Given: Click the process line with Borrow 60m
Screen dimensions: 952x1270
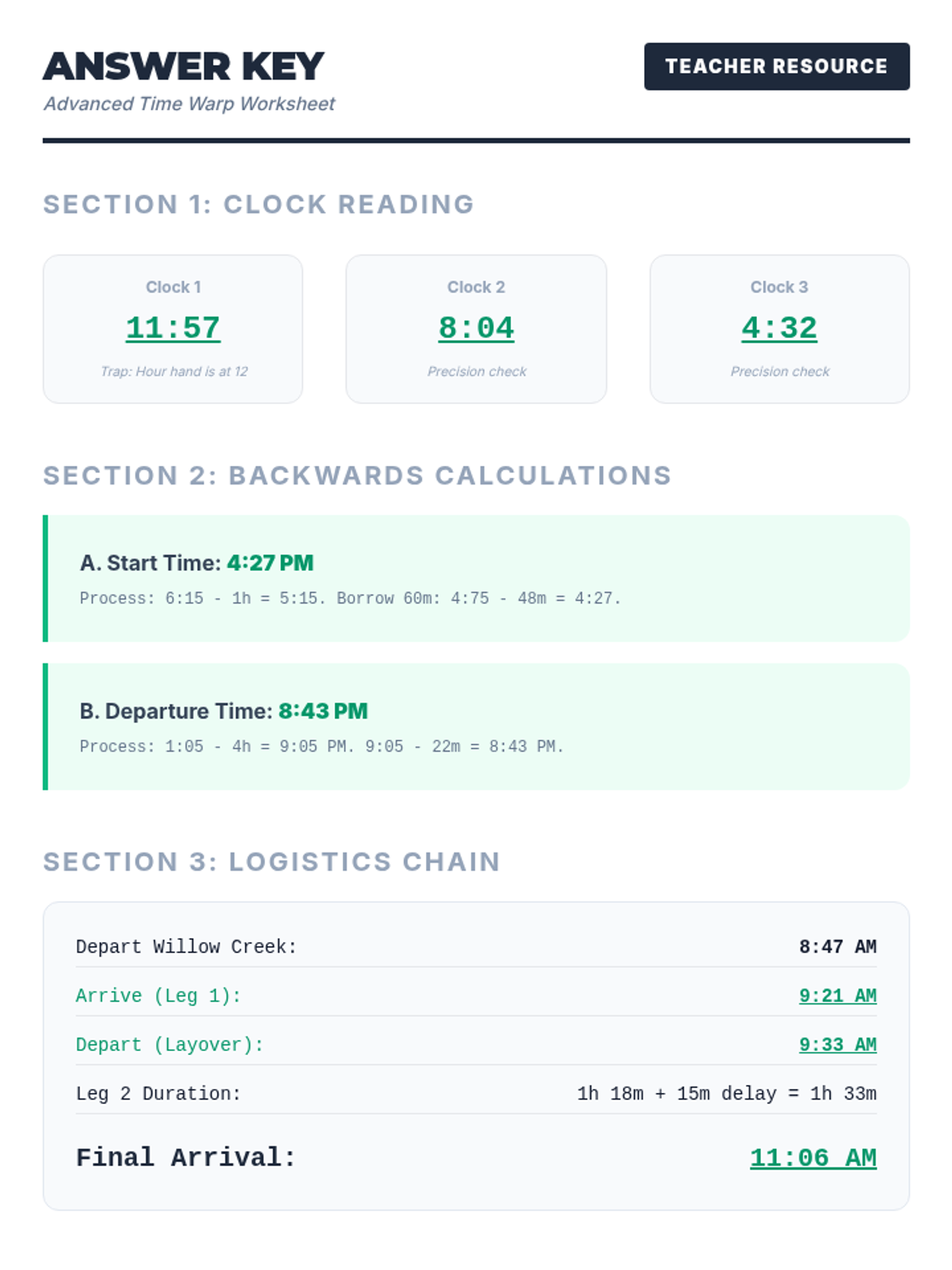Looking at the screenshot, I should pyautogui.click(x=350, y=598).
